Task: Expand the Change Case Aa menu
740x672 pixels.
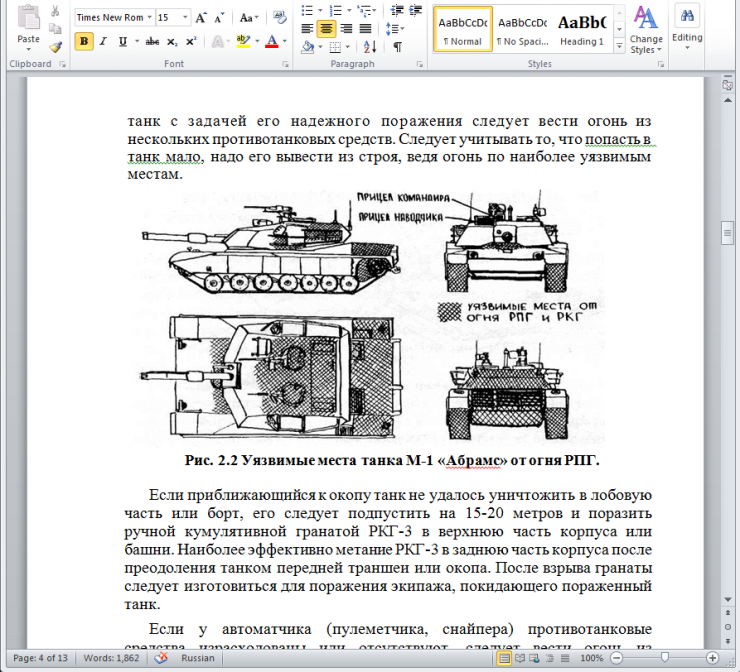Action: pyautogui.click(x=249, y=18)
